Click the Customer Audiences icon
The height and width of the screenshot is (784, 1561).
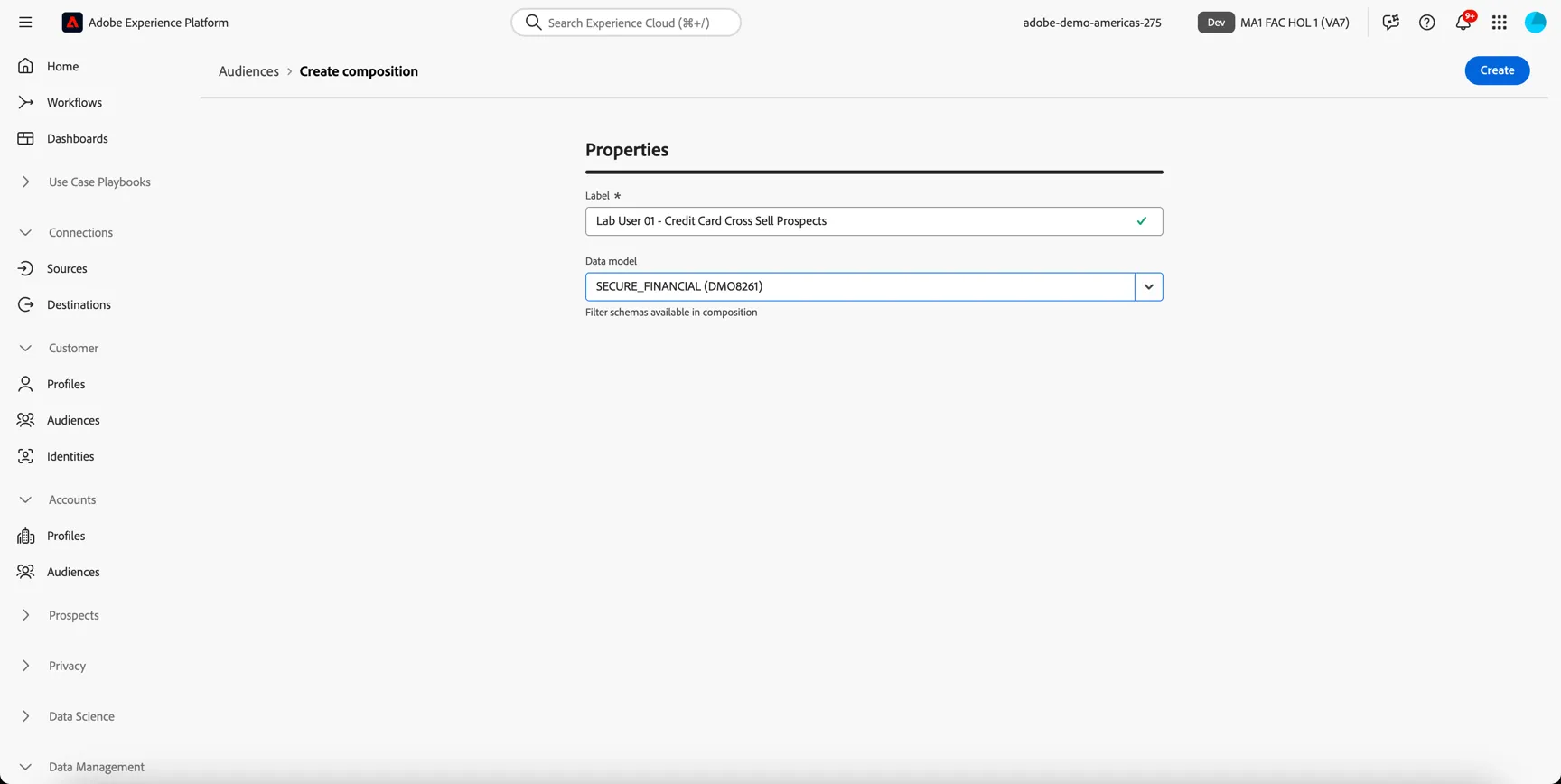click(25, 420)
